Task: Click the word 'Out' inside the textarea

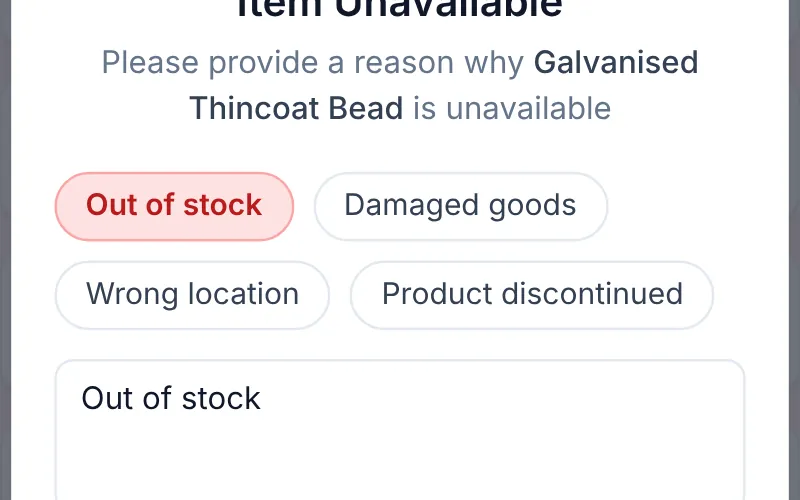Action: [x=107, y=398]
